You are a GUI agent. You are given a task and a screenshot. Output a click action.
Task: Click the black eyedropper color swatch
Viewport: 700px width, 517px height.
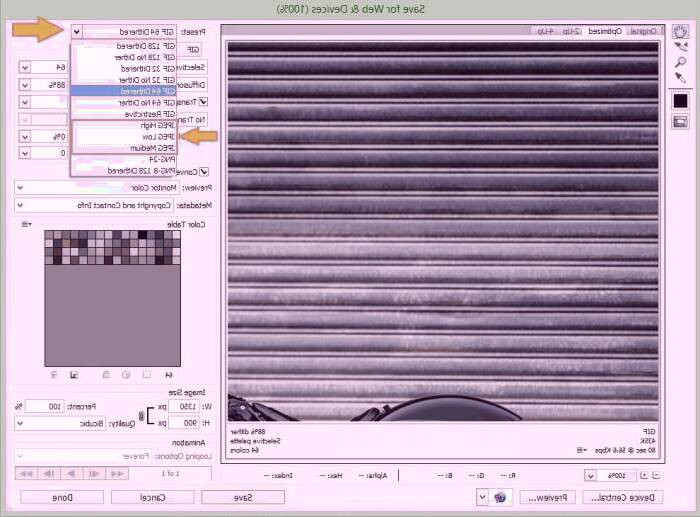(x=680, y=101)
